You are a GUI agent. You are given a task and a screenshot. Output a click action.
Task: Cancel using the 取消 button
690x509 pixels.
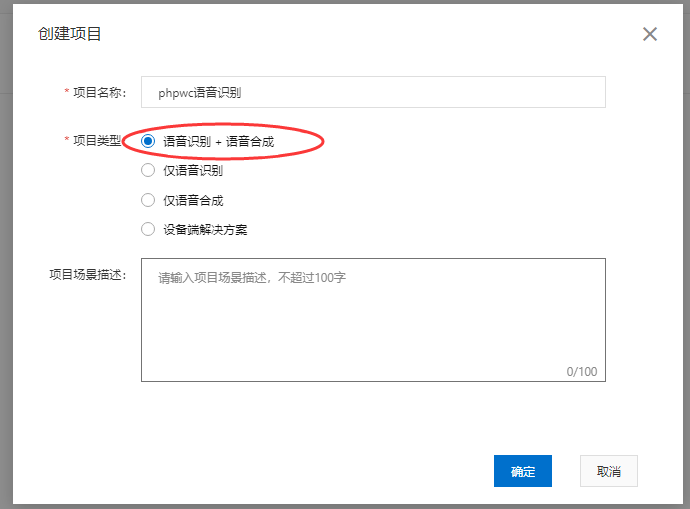609,471
